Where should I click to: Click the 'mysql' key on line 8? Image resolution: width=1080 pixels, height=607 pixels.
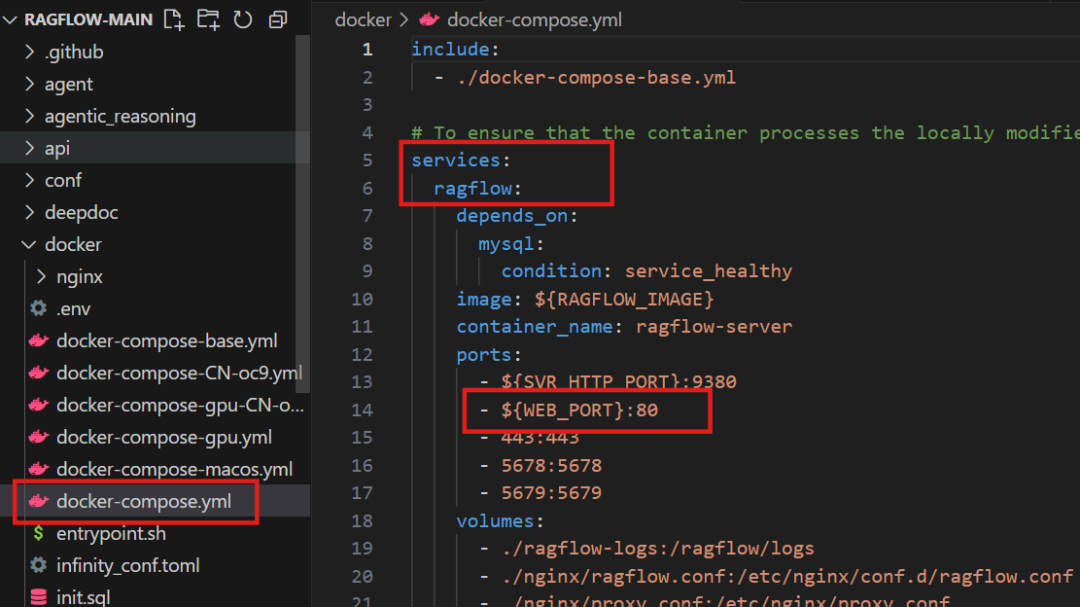point(506,244)
